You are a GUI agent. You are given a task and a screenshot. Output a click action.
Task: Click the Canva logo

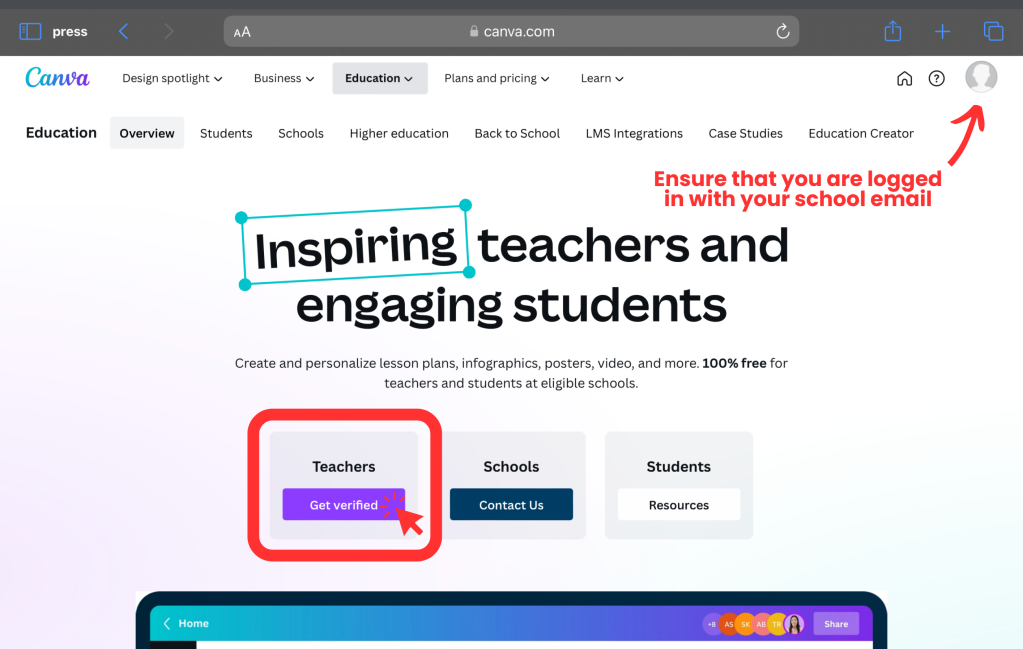pyautogui.click(x=57, y=78)
